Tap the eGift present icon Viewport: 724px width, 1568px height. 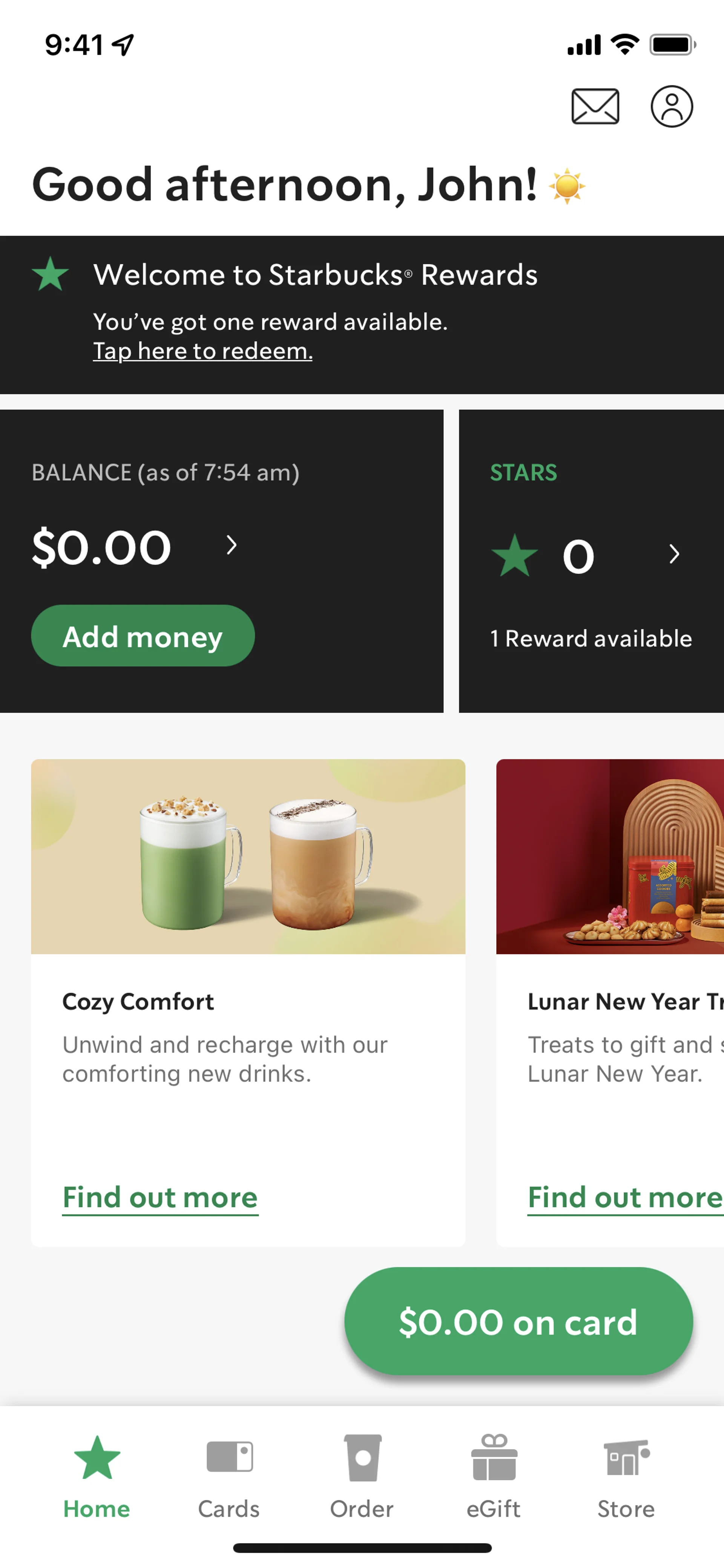pos(494,1457)
